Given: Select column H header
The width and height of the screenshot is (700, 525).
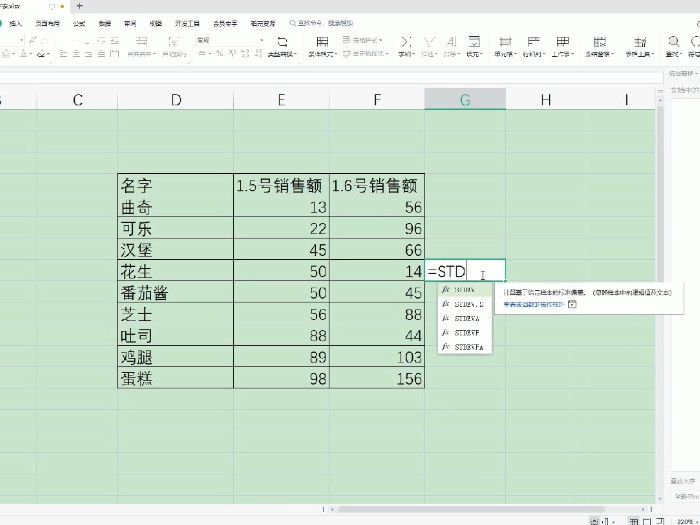Looking at the screenshot, I should point(546,99).
